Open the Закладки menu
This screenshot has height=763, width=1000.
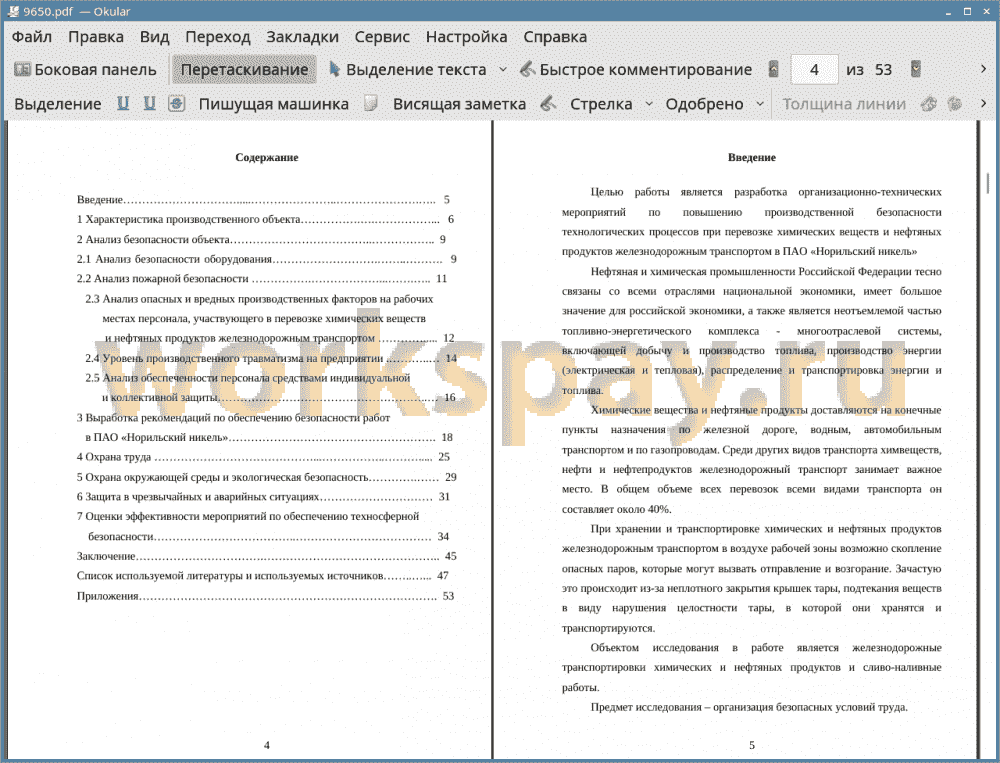tap(302, 37)
